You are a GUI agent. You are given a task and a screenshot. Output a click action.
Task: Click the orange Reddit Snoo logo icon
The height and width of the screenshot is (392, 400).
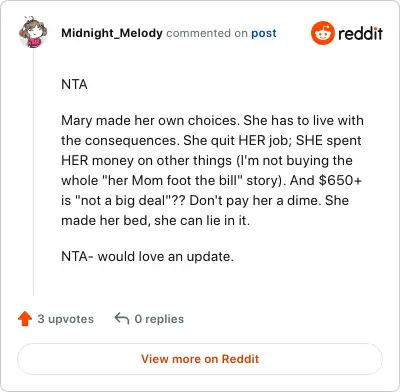tap(322, 33)
